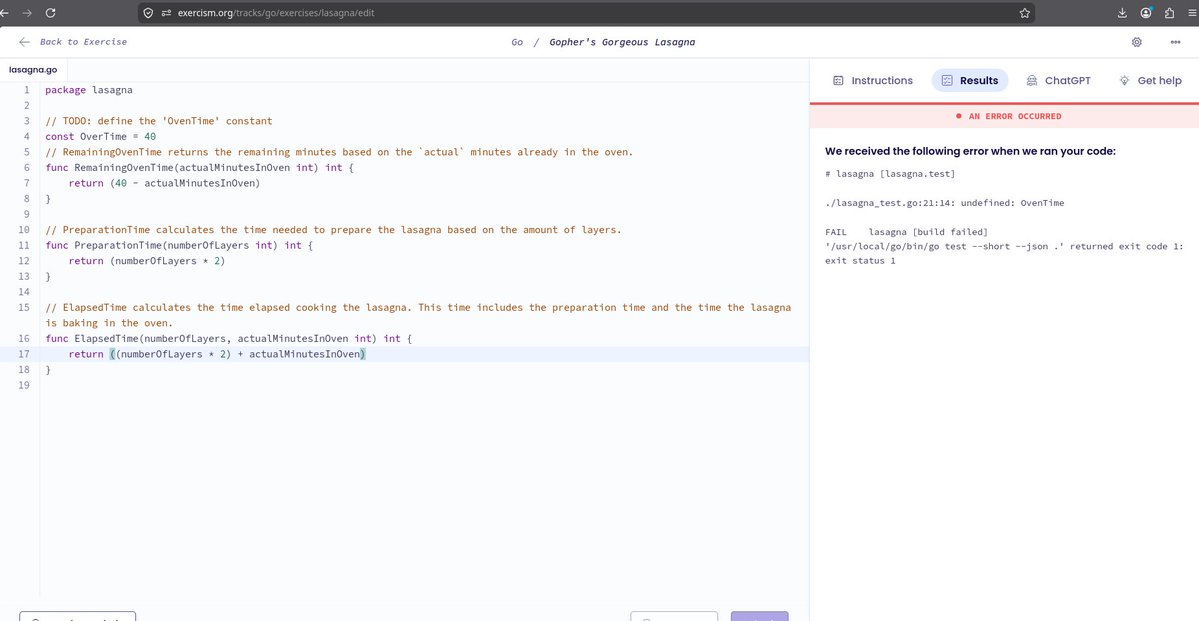The height and width of the screenshot is (621, 1199).
Task: Click the ChatGPT robot icon
Action: (1032, 80)
